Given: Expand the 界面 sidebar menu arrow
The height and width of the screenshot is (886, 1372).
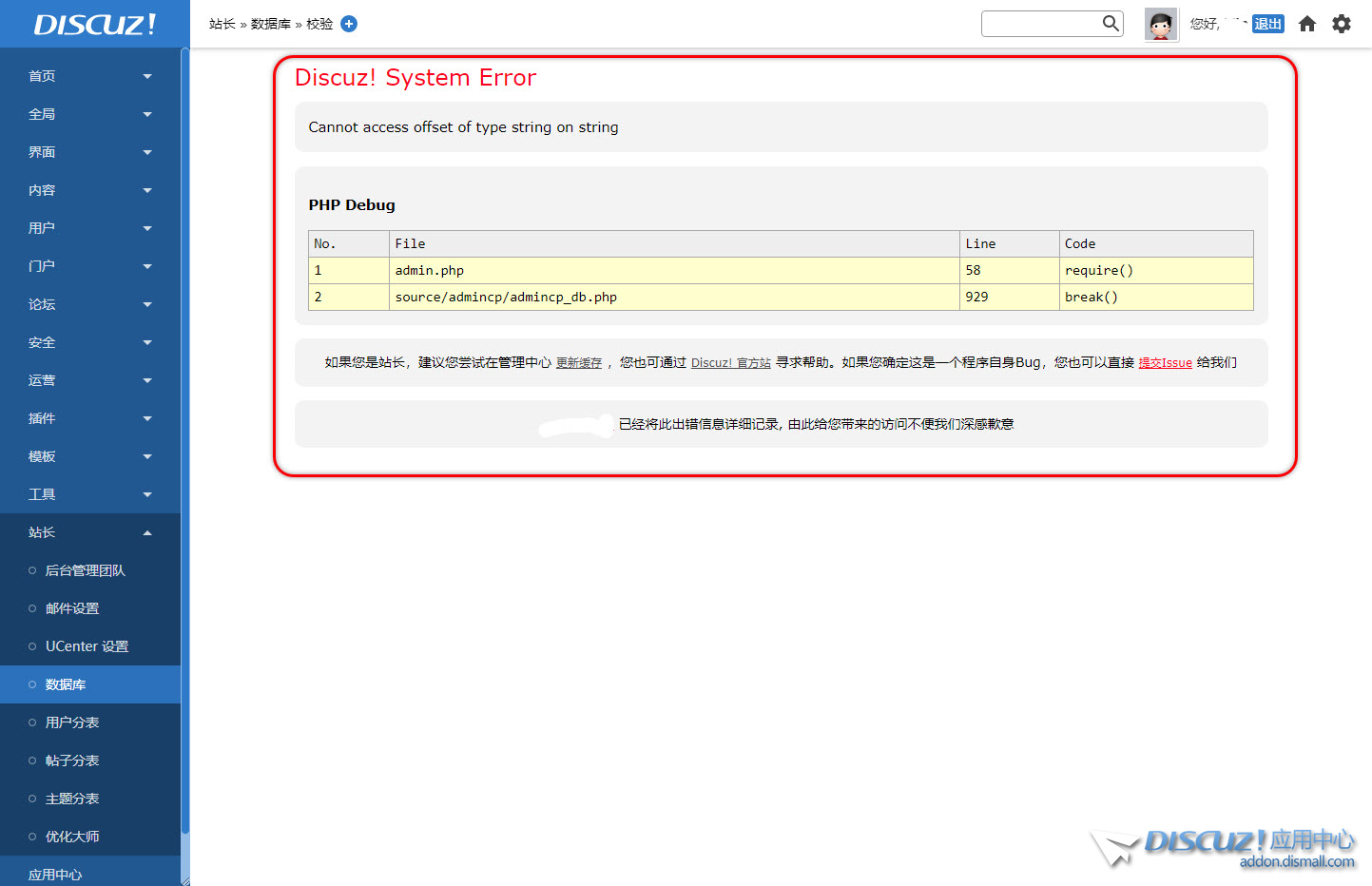Looking at the screenshot, I should click(x=147, y=152).
